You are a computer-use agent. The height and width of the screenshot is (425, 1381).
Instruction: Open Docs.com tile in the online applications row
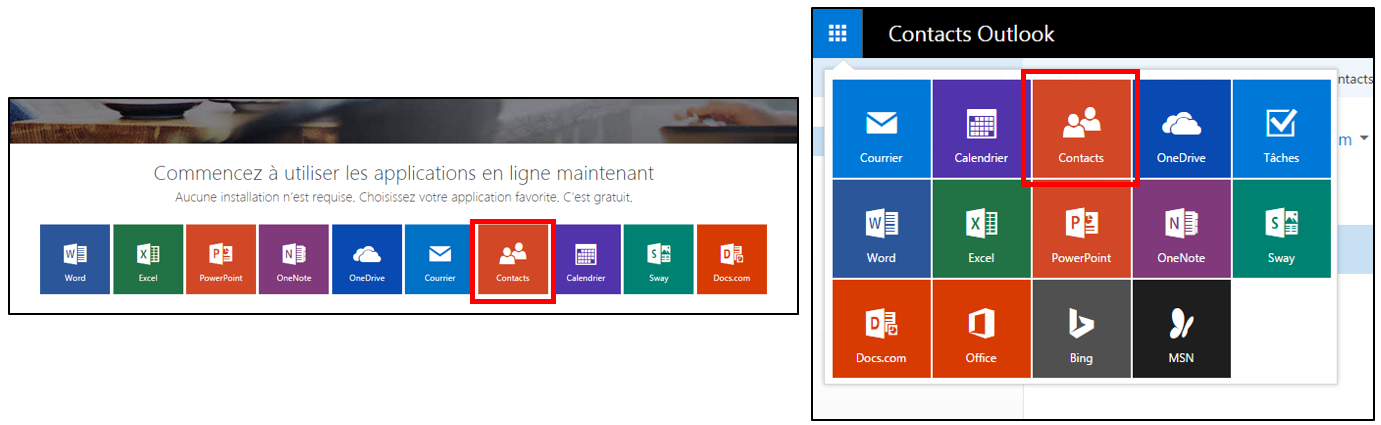tap(732, 259)
